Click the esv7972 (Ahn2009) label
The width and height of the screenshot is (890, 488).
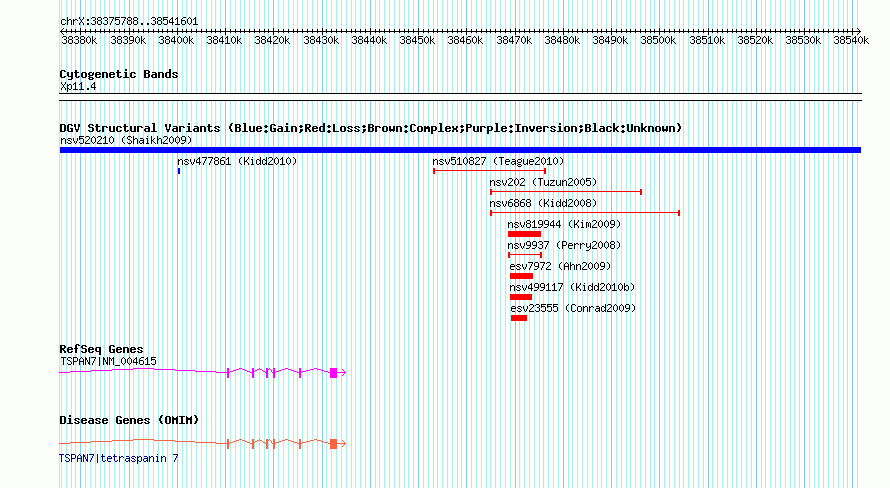point(560,266)
